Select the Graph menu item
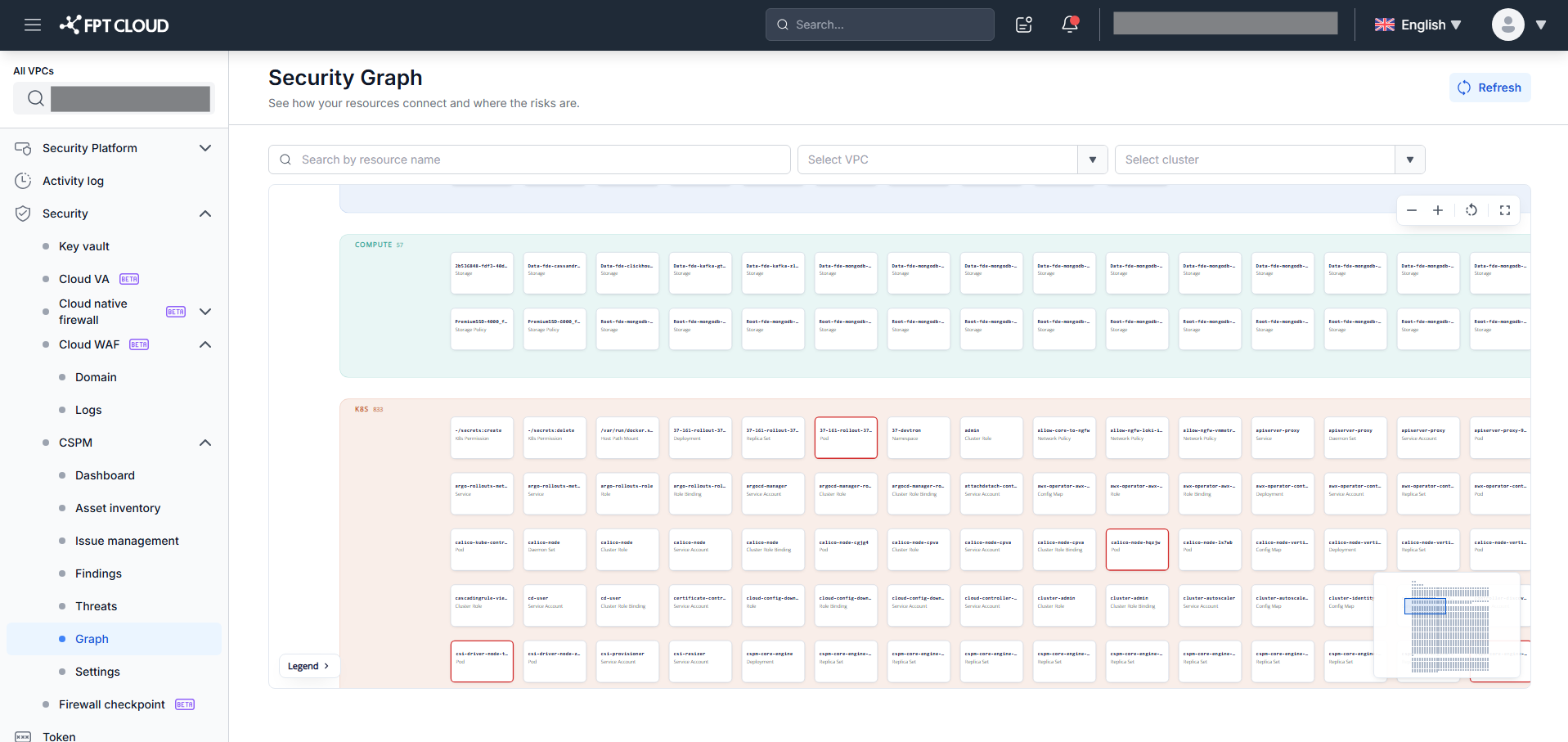 click(x=114, y=639)
